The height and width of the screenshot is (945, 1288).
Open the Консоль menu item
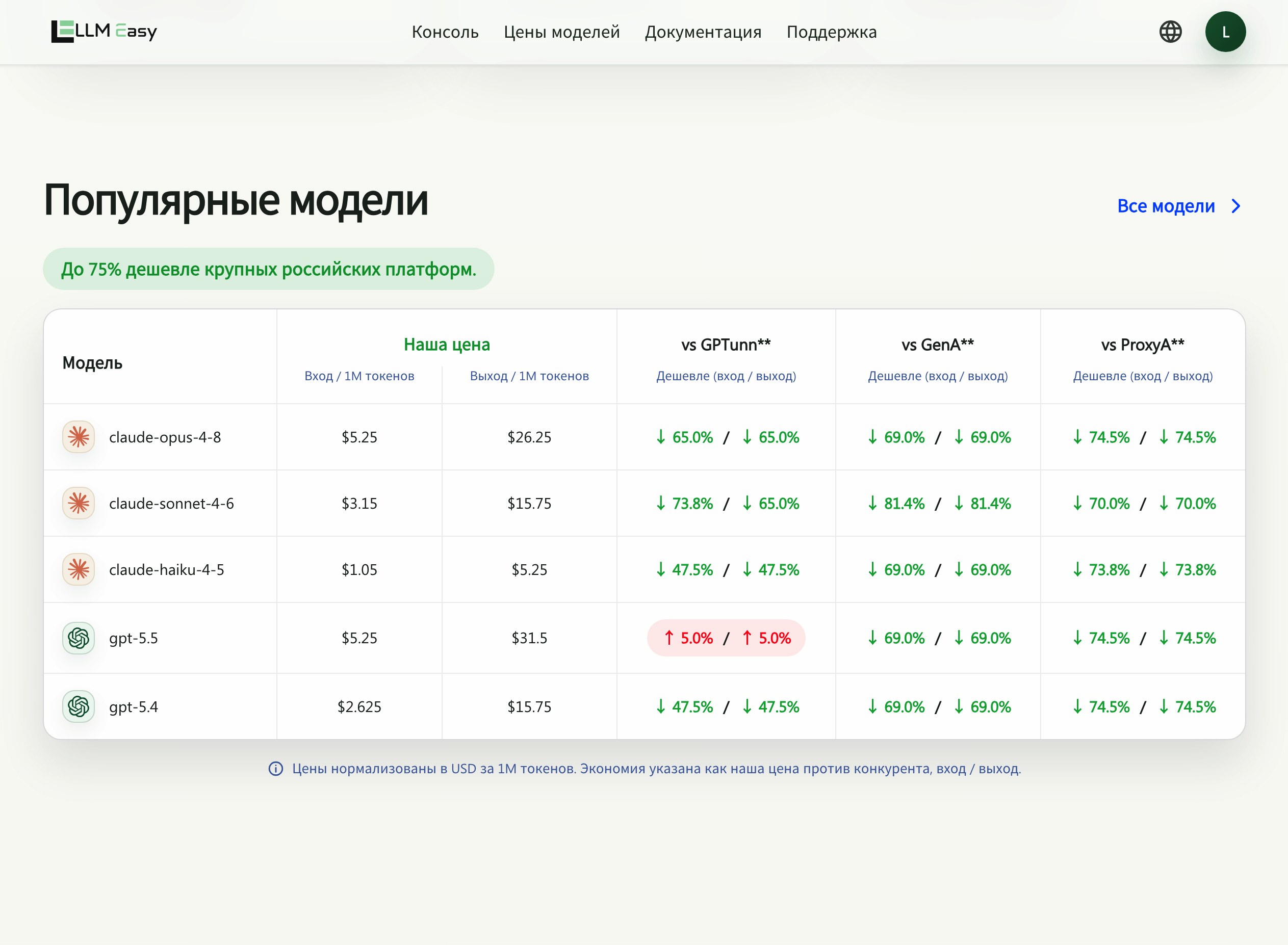(445, 32)
